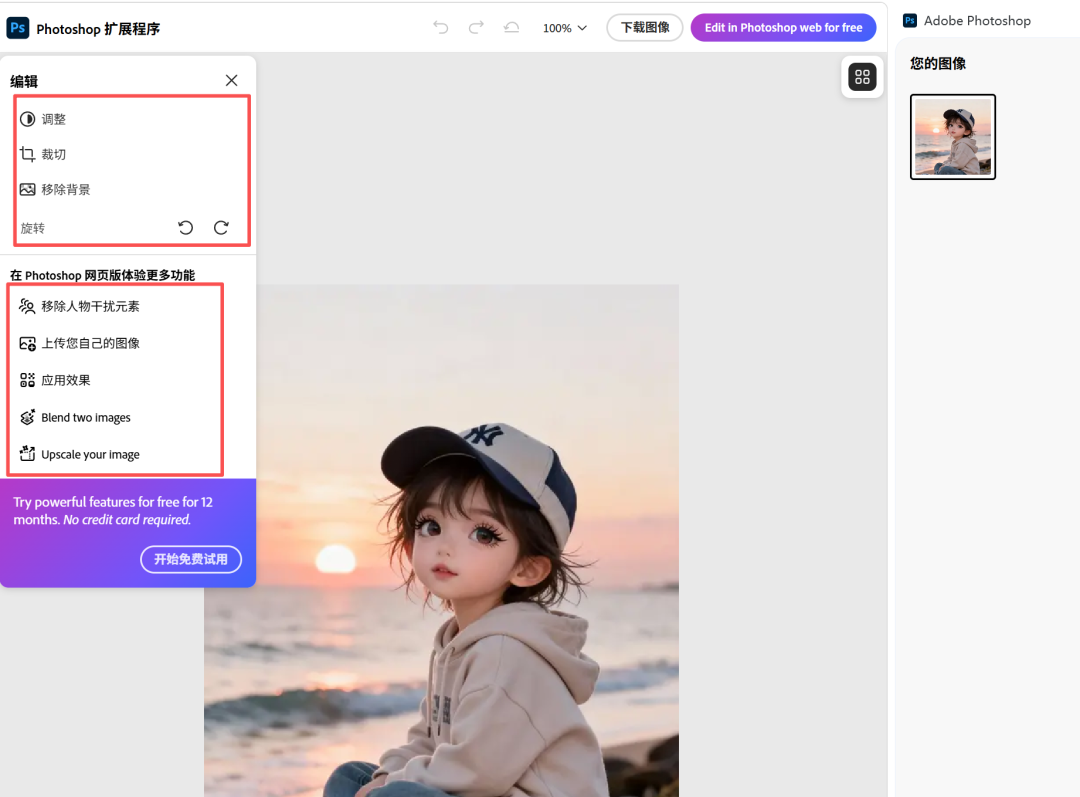Click 开始免费试用 in the promo banner
Image resolution: width=1080 pixels, height=797 pixels.
[191, 559]
